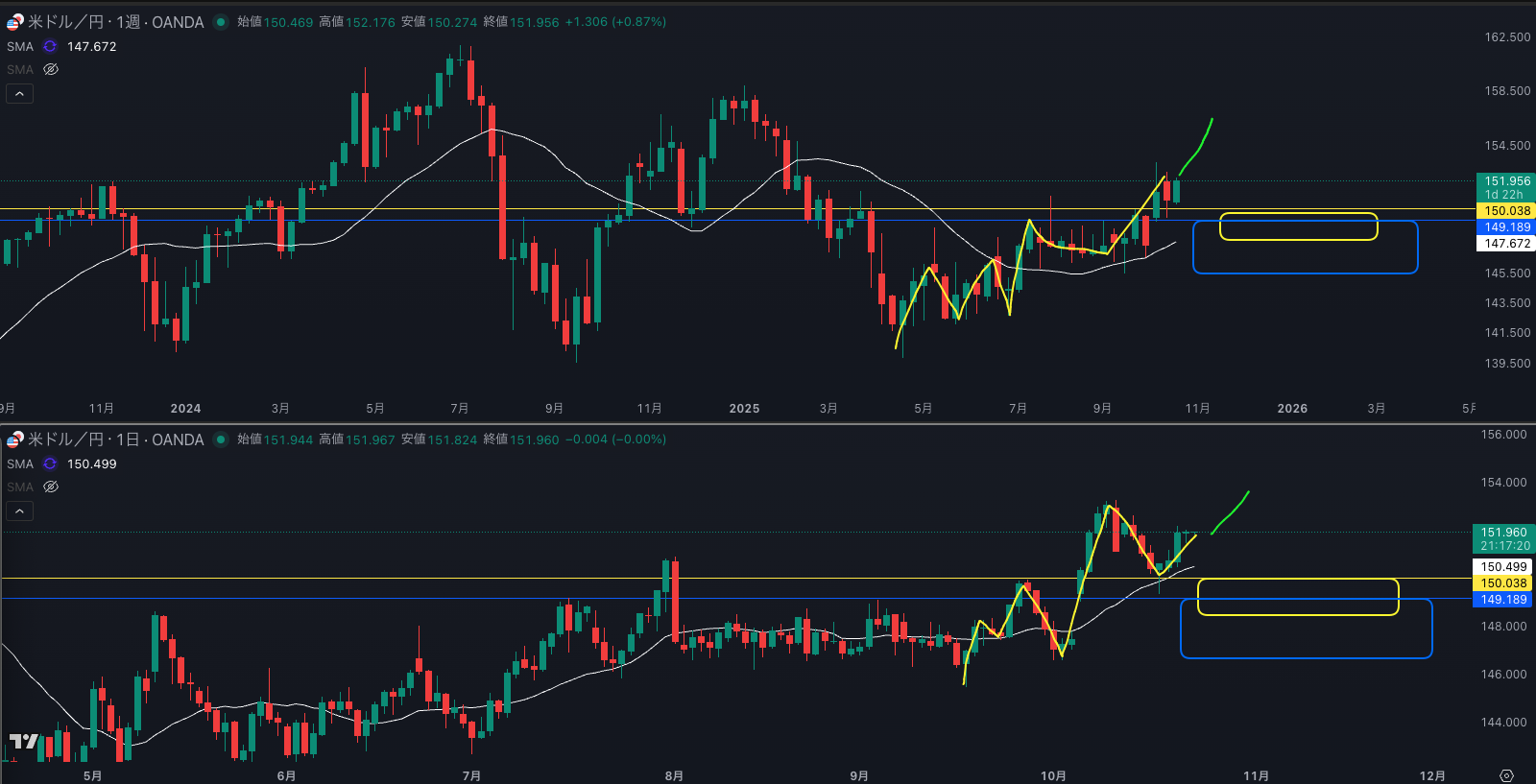Click the green market status dot on weekly chart
The image size is (1536, 784).
[x=221, y=22]
